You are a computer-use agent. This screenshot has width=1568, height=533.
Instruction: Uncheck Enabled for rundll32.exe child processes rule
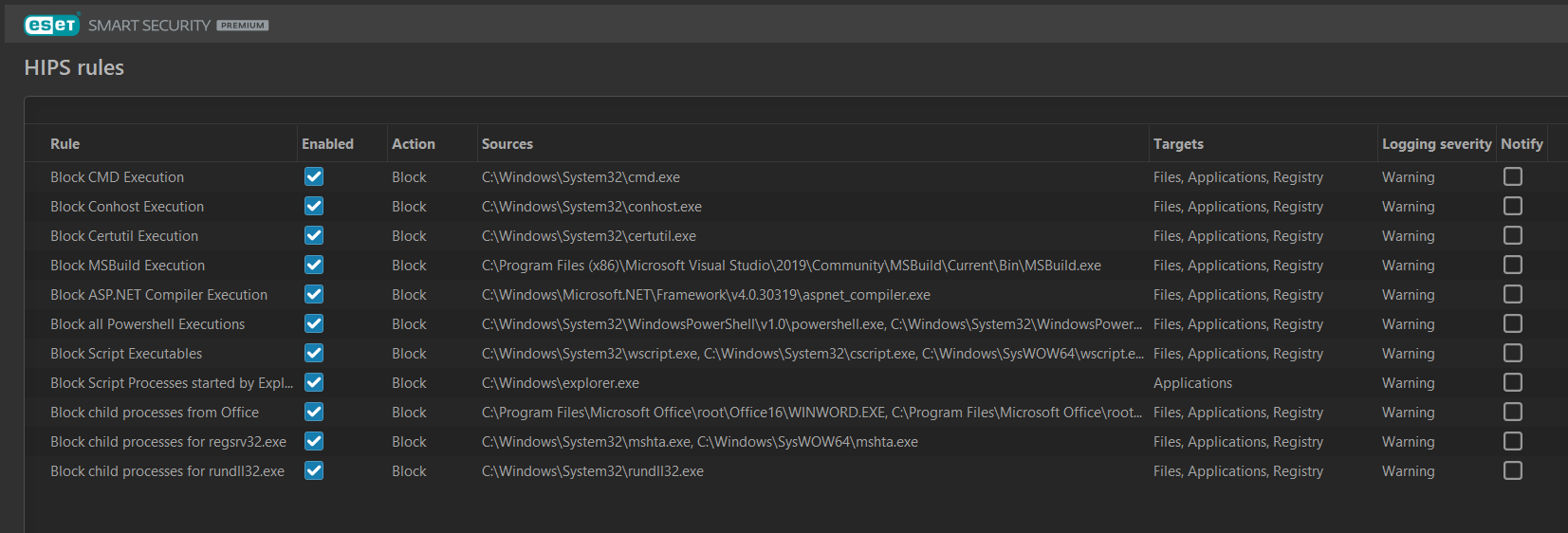(314, 471)
